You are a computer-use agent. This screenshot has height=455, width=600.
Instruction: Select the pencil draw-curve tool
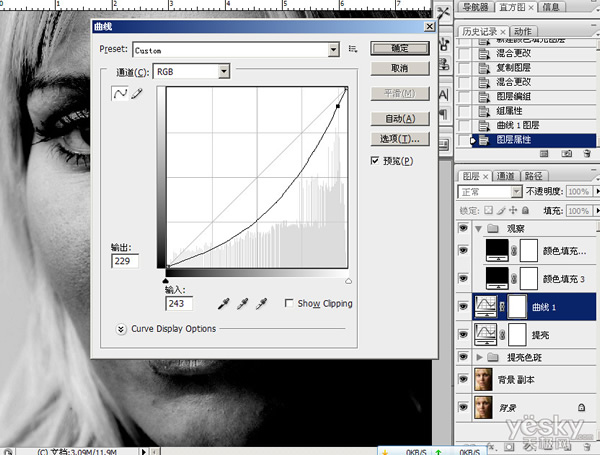point(137,93)
